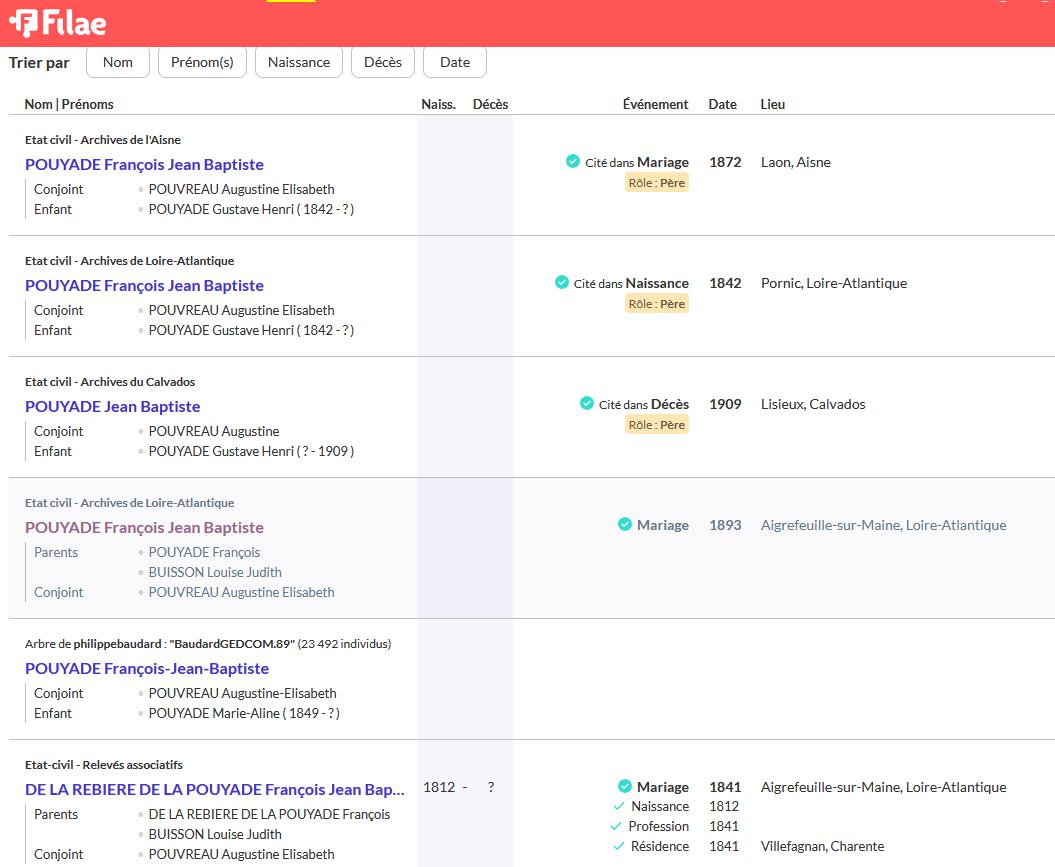
Task: Click the "Naiss." column header
Action: 439,104
